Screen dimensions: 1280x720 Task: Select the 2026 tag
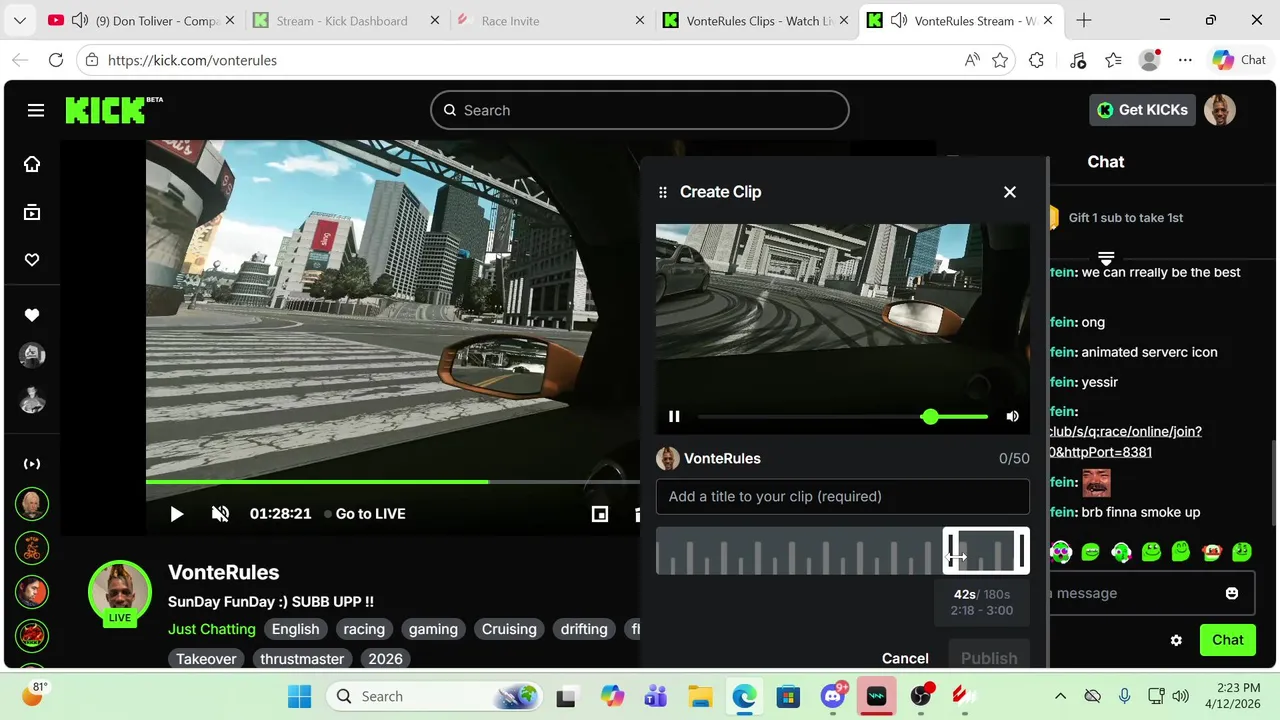point(385,659)
